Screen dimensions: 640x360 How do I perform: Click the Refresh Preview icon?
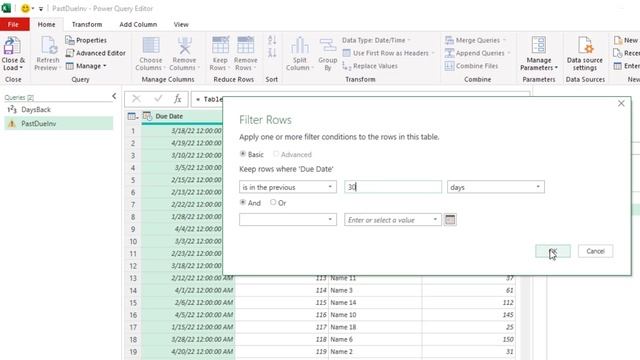pyautogui.click(x=48, y=46)
